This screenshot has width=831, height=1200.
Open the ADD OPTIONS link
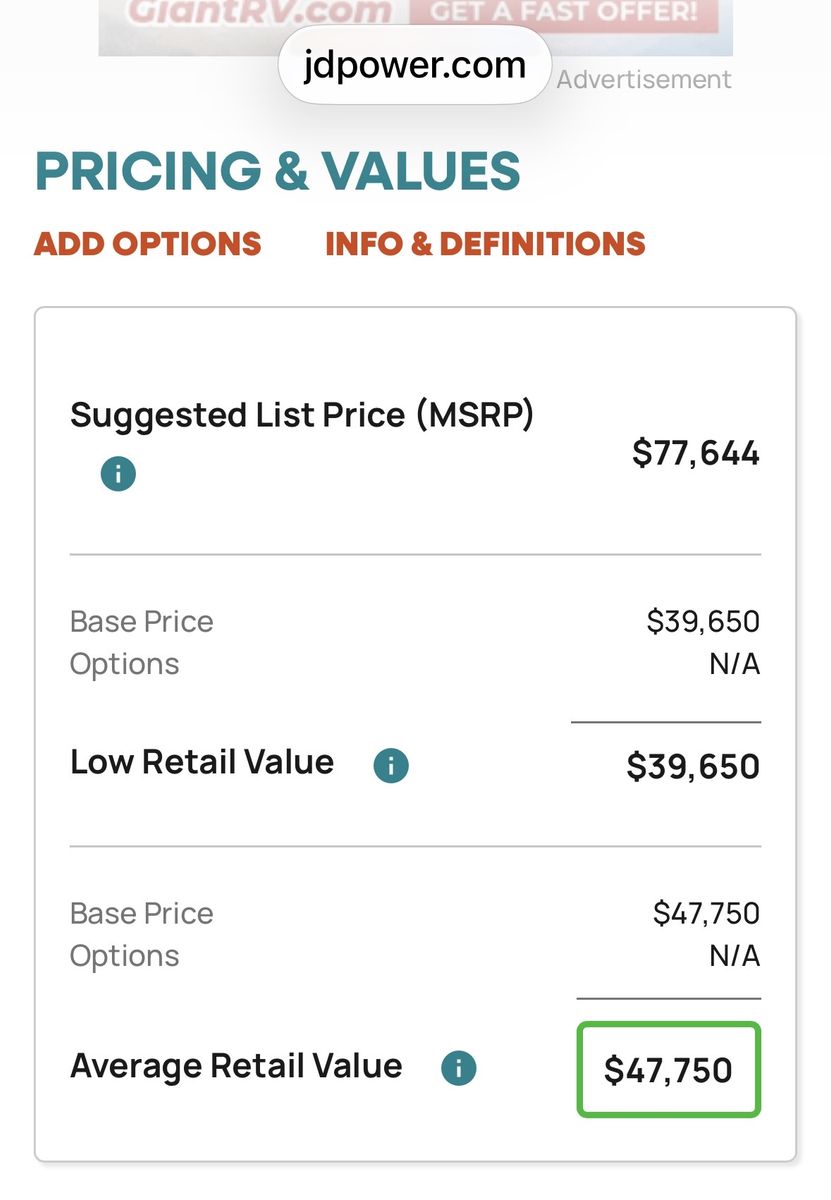148,244
